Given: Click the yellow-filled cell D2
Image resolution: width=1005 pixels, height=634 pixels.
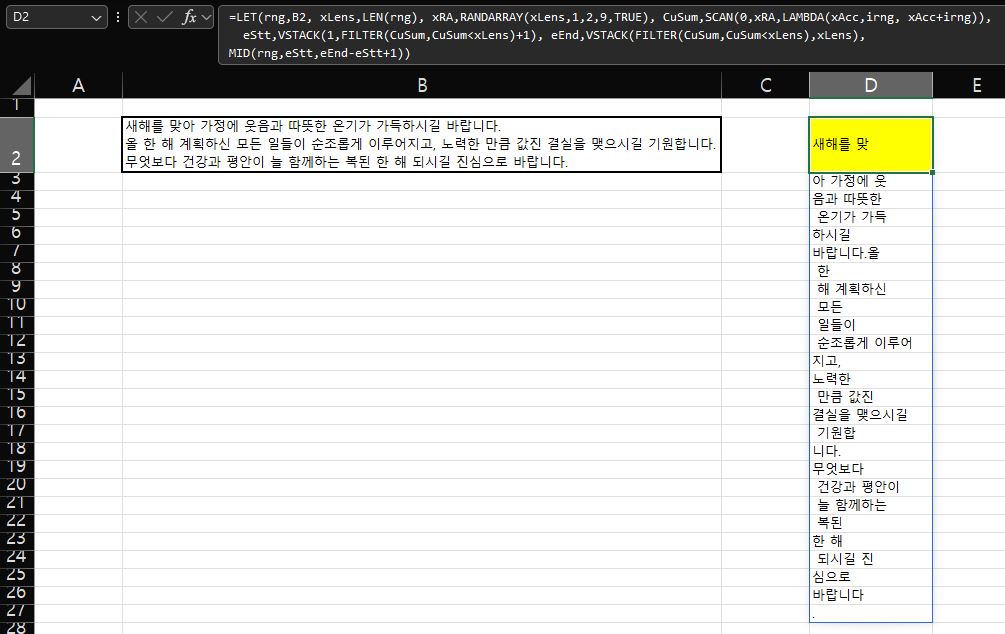Looking at the screenshot, I should [x=870, y=144].
